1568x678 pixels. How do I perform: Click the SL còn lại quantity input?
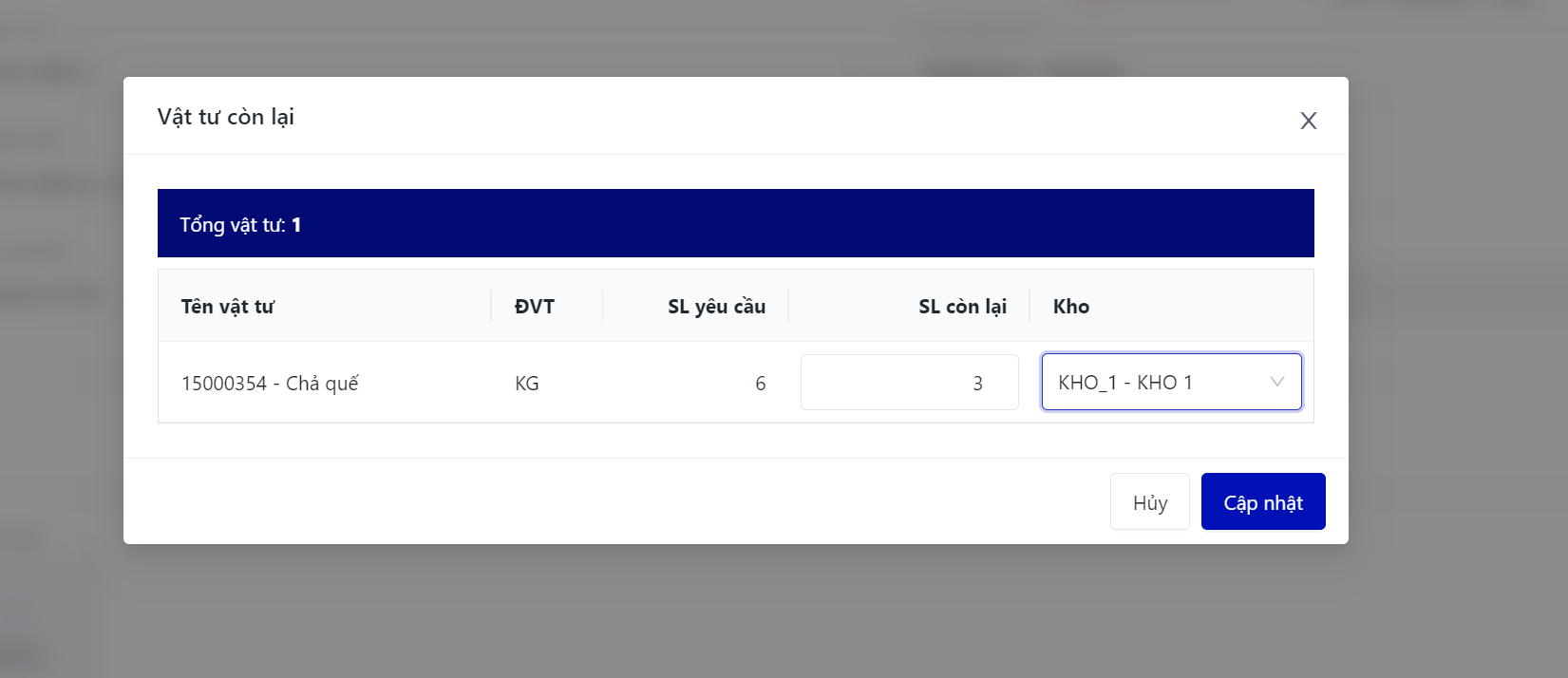point(909,383)
